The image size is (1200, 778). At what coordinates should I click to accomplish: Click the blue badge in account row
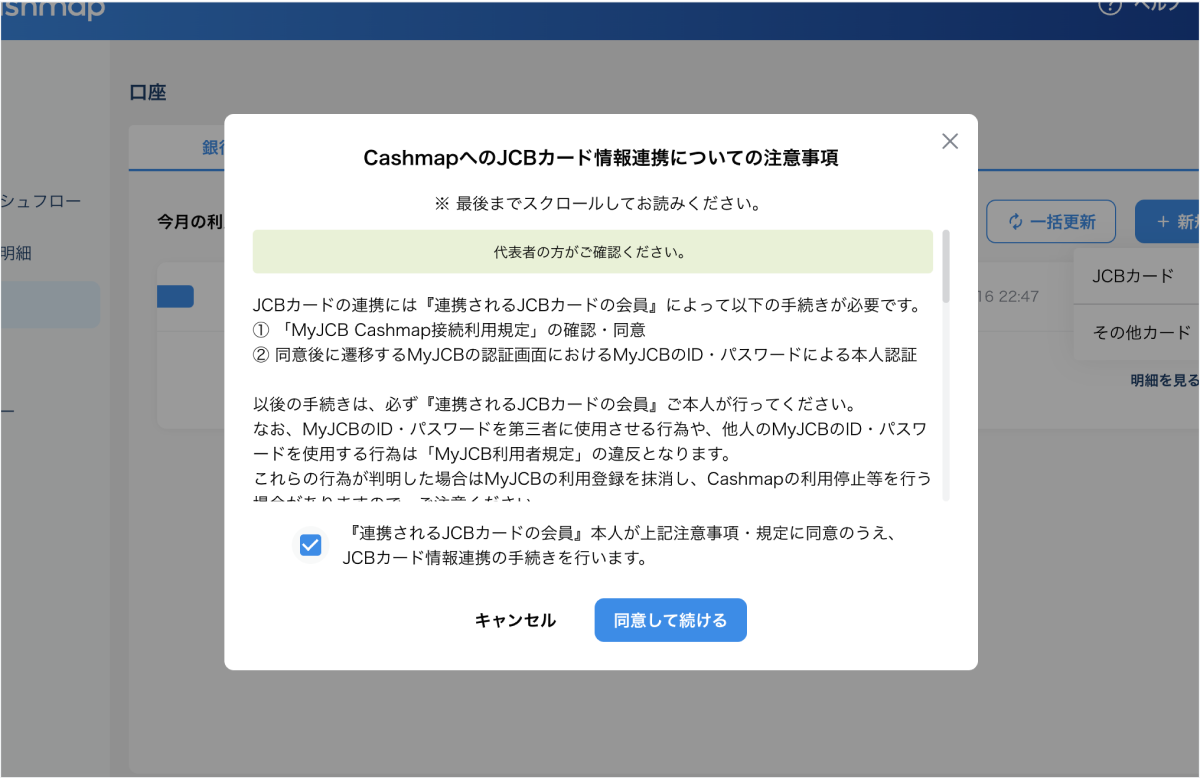(176, 297)
